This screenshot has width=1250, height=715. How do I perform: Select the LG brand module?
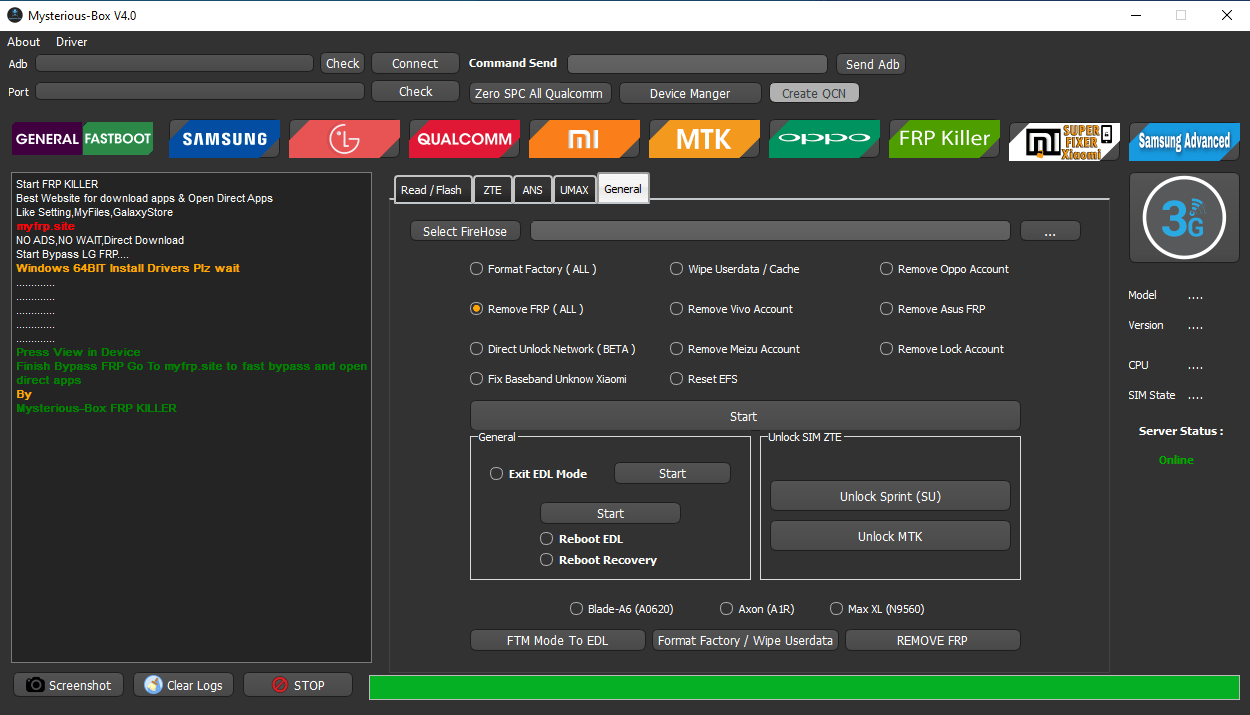(344, 139)
